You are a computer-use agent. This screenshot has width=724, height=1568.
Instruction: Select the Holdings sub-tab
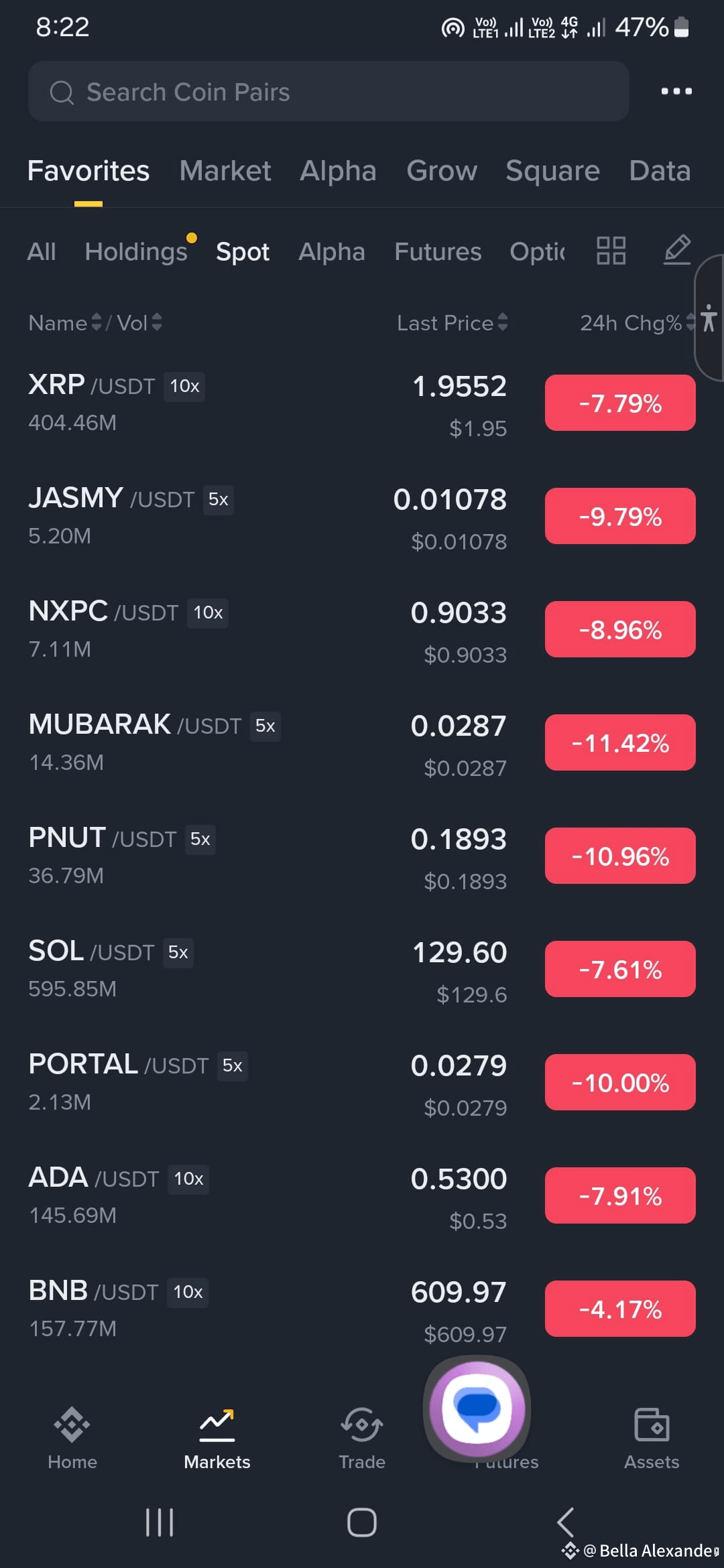click(x=136, y=251)
